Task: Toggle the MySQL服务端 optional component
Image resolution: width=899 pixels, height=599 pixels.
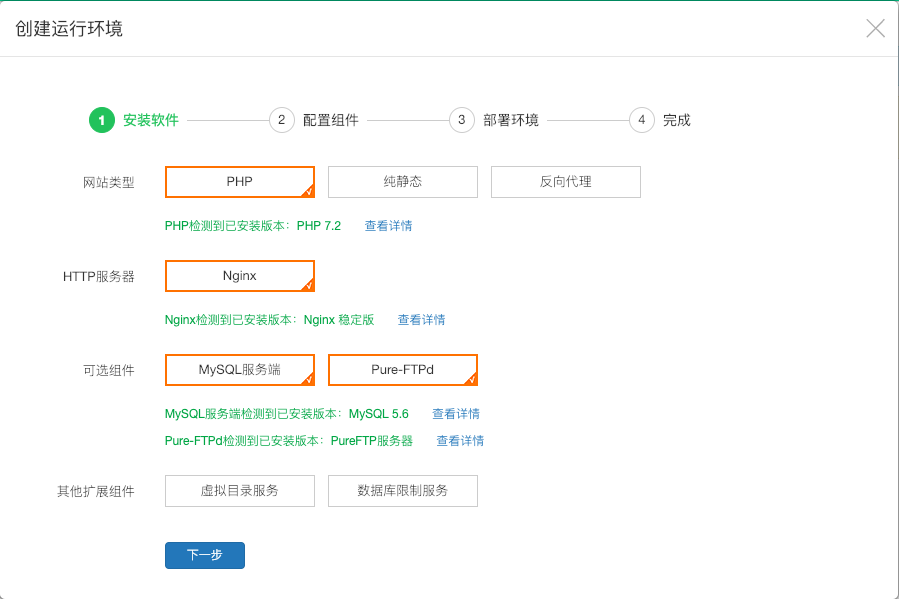Action: tap(240, 370)
